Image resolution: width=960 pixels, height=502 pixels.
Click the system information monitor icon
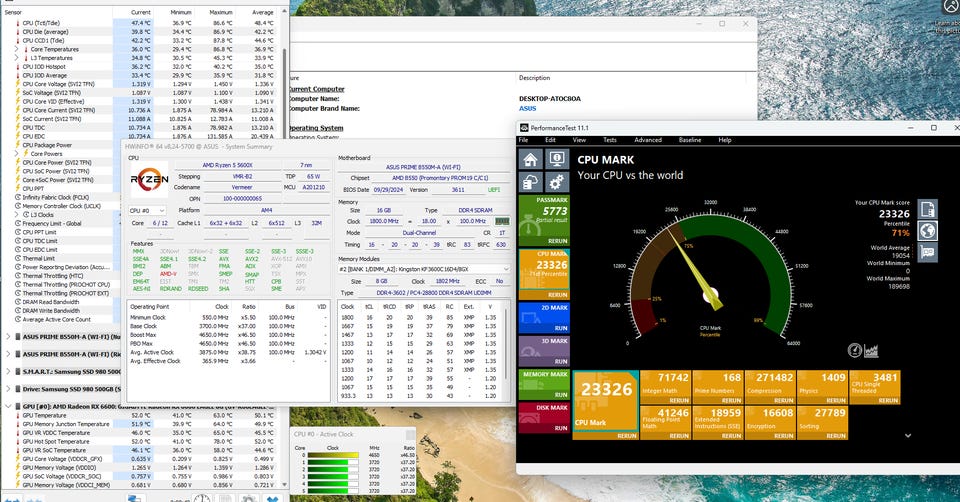pyautogui.click(x=554, y=159)
